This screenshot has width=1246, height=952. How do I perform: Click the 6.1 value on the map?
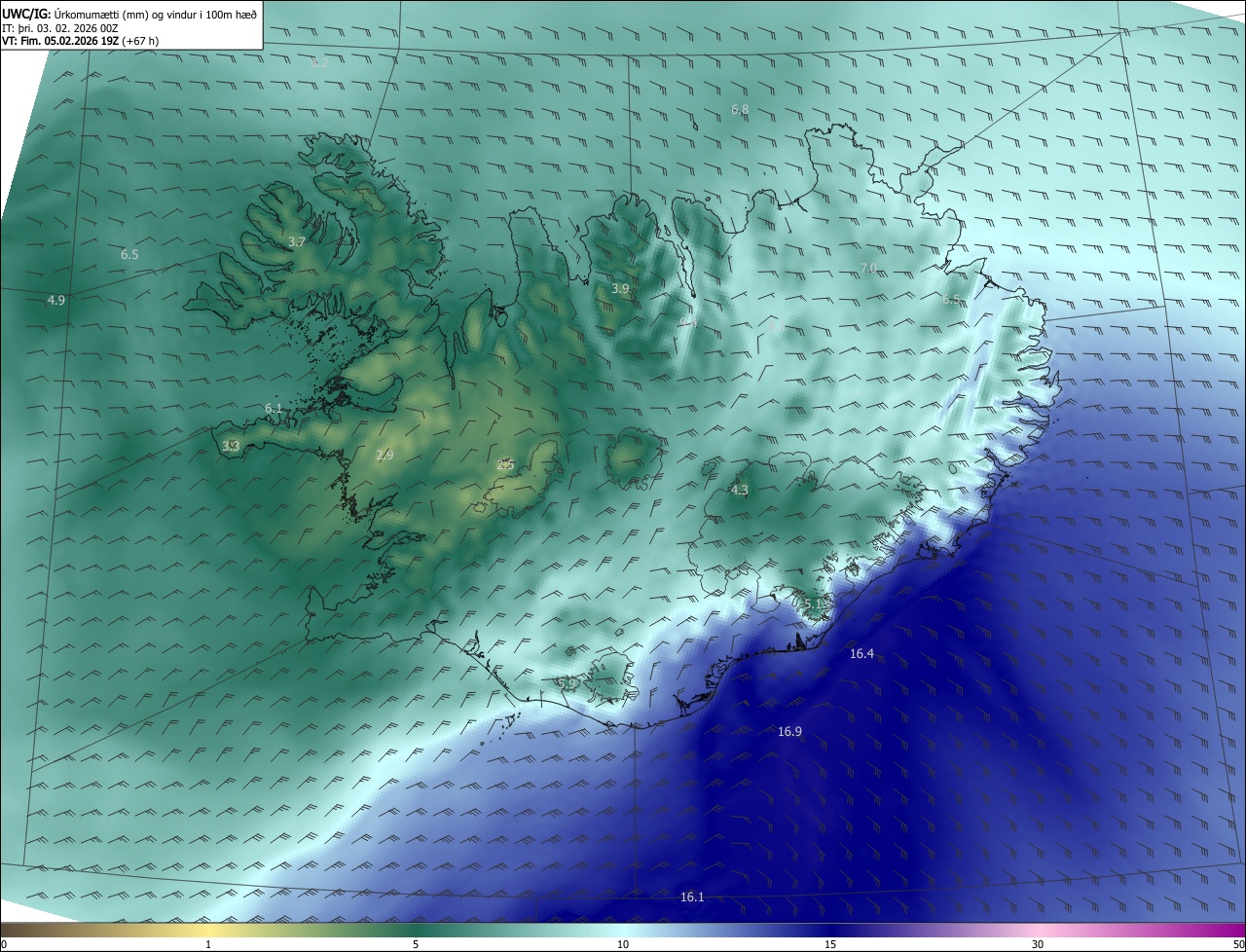pos(274,408)
